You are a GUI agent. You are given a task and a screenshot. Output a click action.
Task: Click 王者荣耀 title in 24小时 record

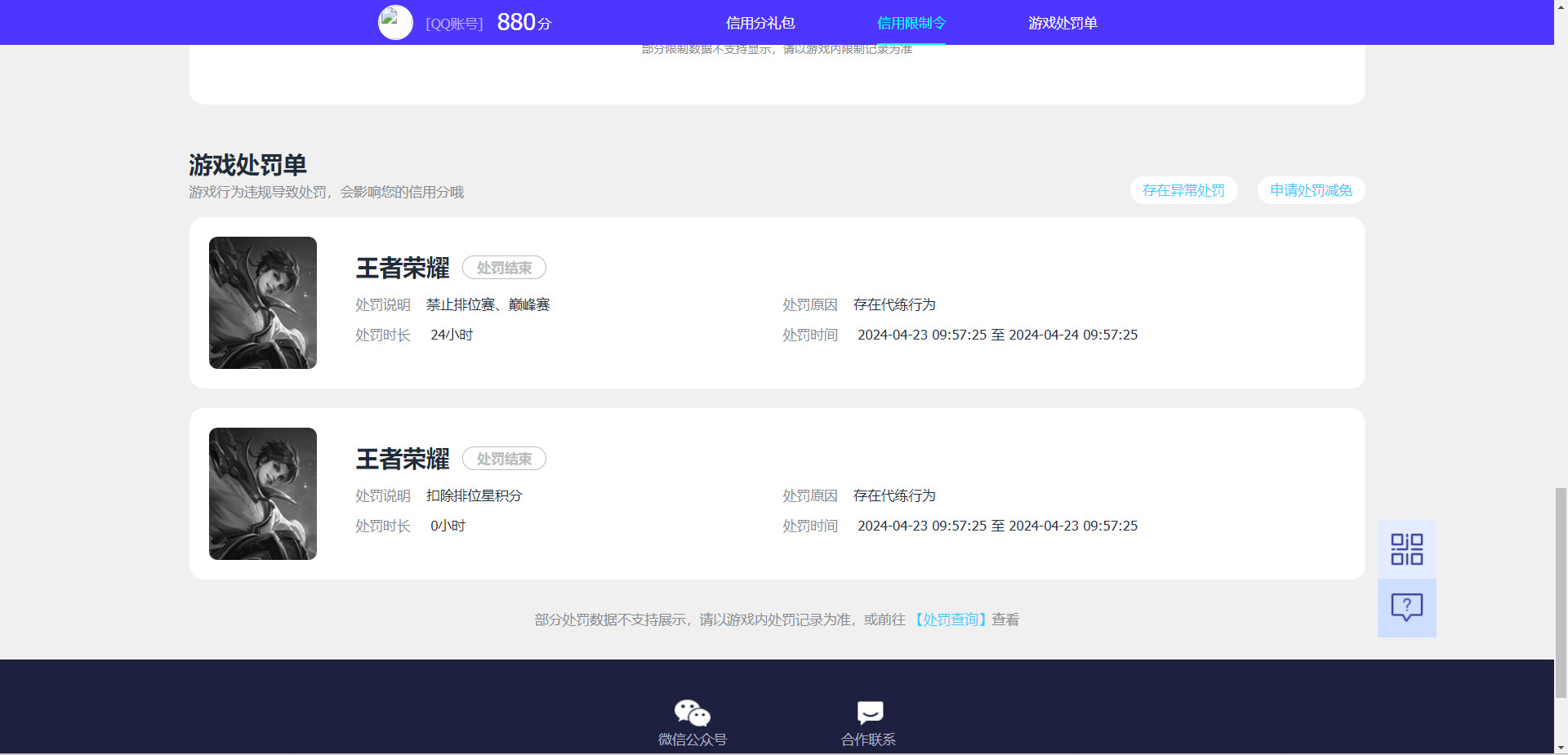coord(403,268)
